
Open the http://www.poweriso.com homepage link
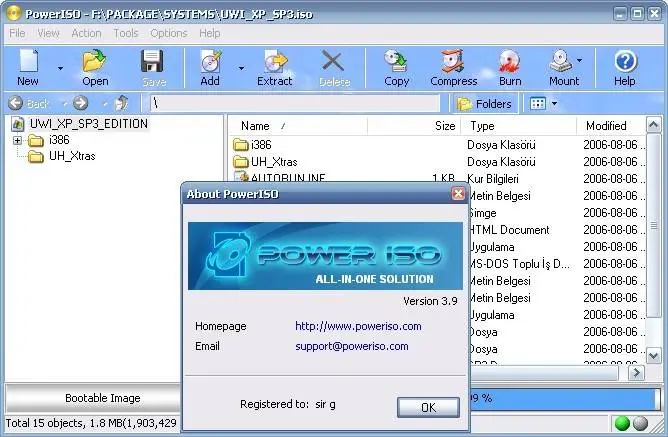358,326
